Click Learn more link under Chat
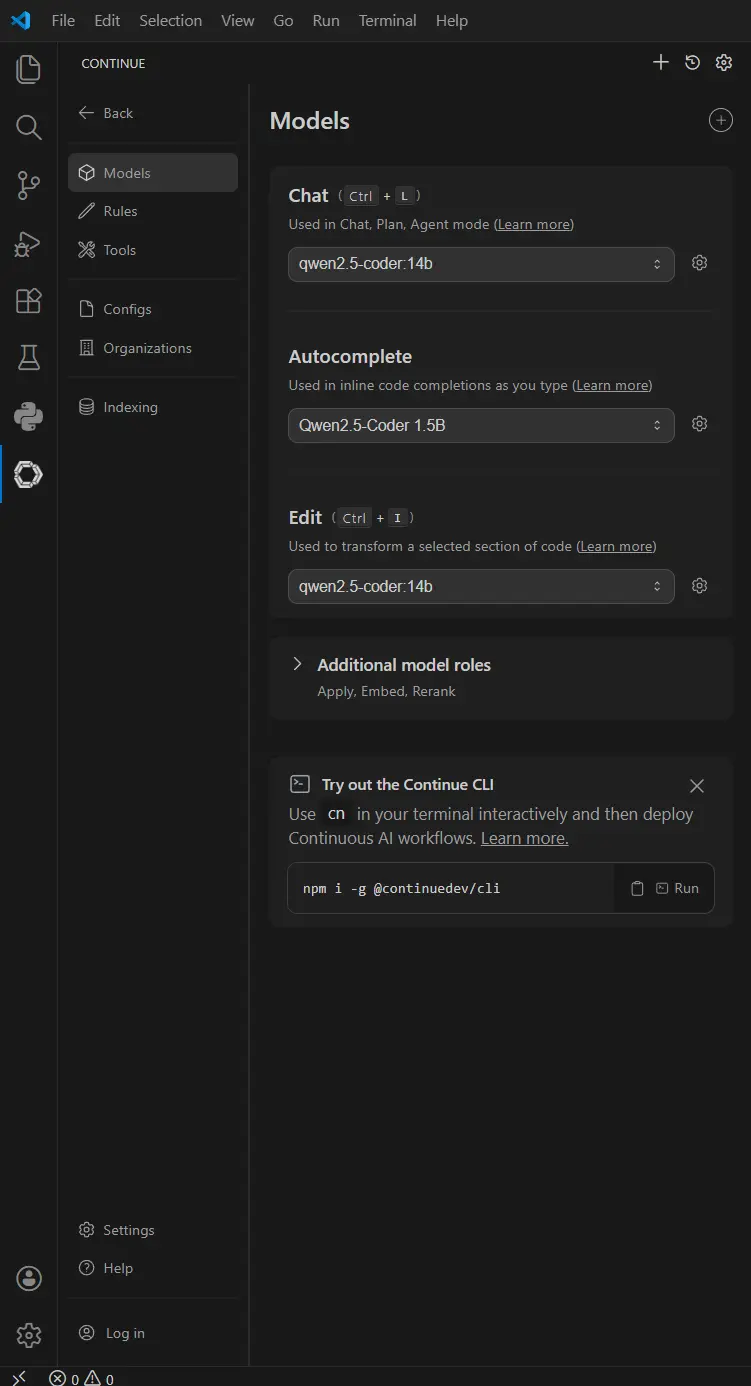 534,224
